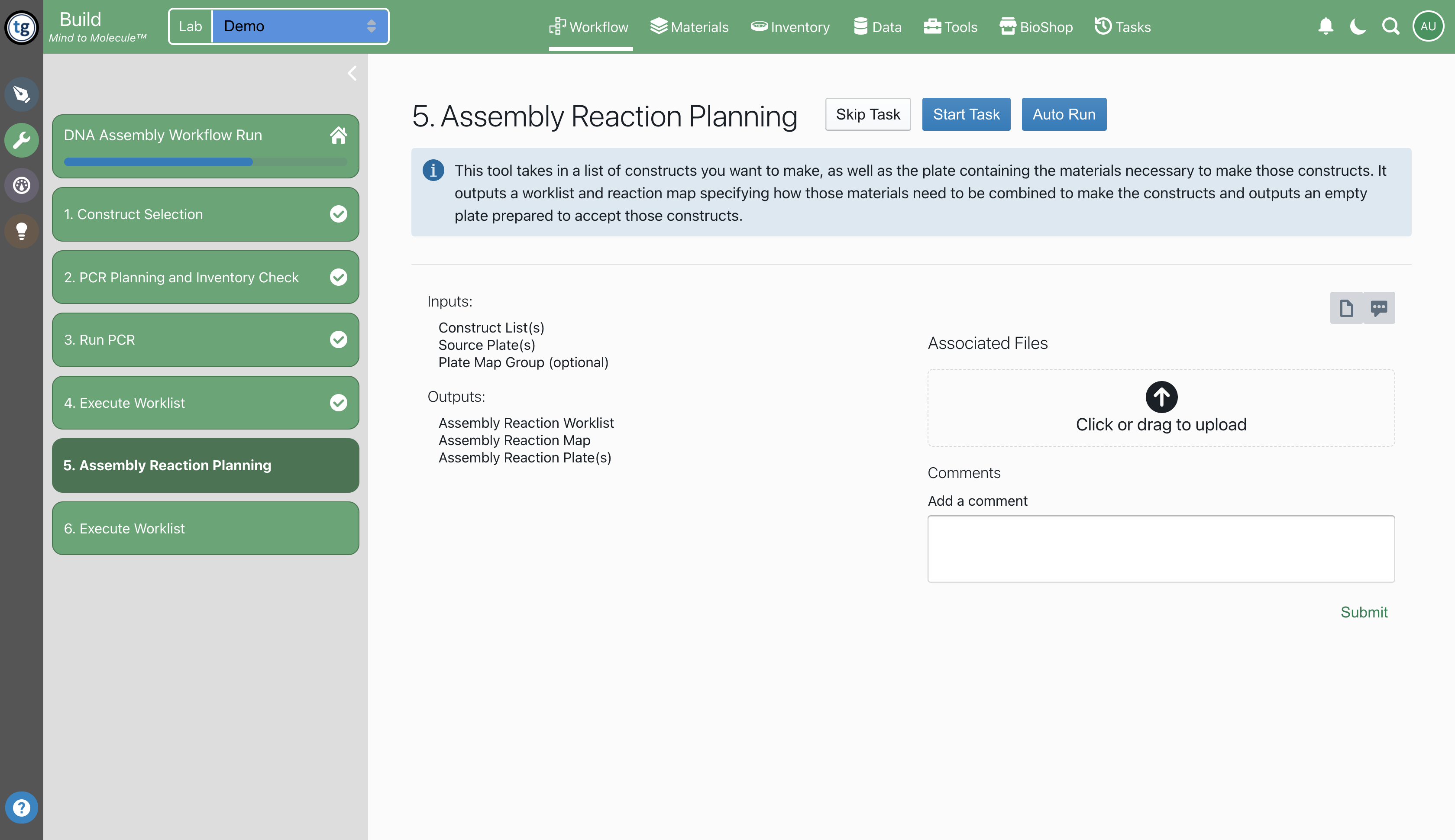
Task: Select step 5. Assembly Reaction Planning
Action: tap(205, 465)
